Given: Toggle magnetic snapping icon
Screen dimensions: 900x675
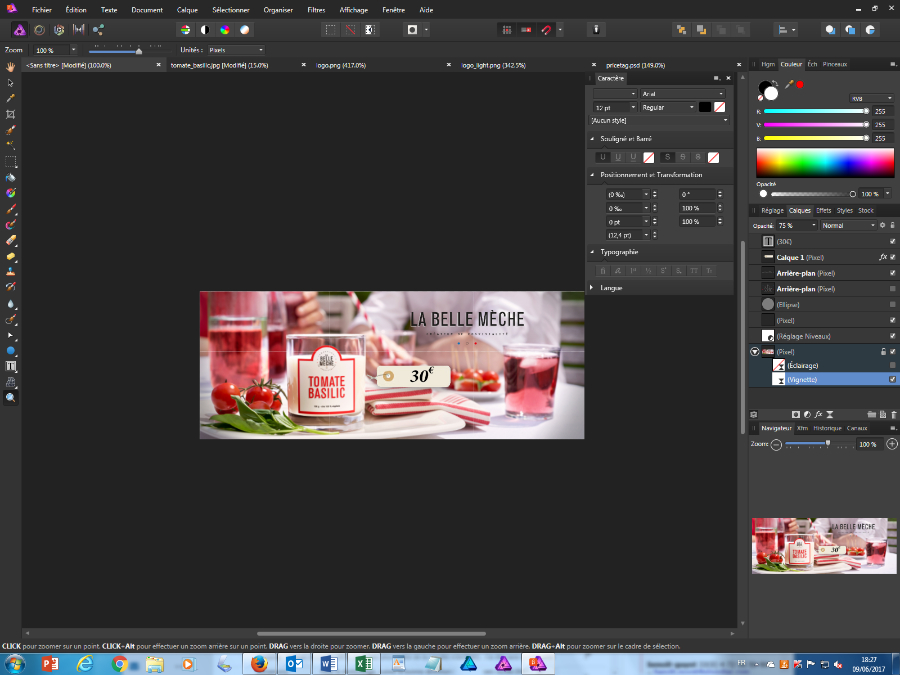Looking at the screenshot, I should [x=546, y=30].
